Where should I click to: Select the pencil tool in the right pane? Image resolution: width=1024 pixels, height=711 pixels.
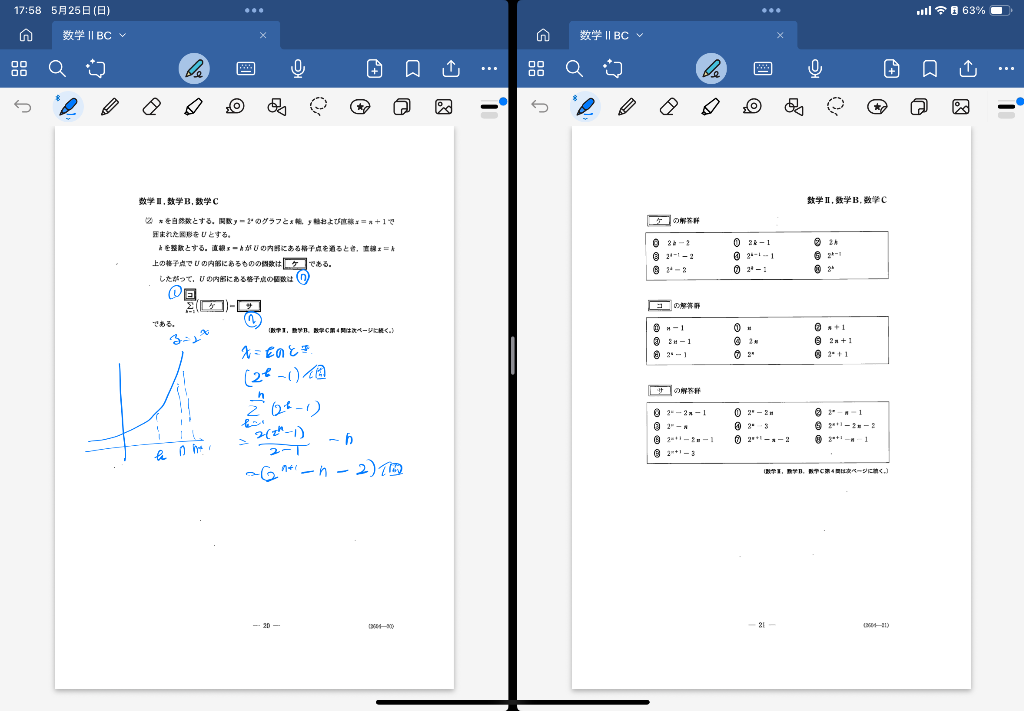click(627, 106)
